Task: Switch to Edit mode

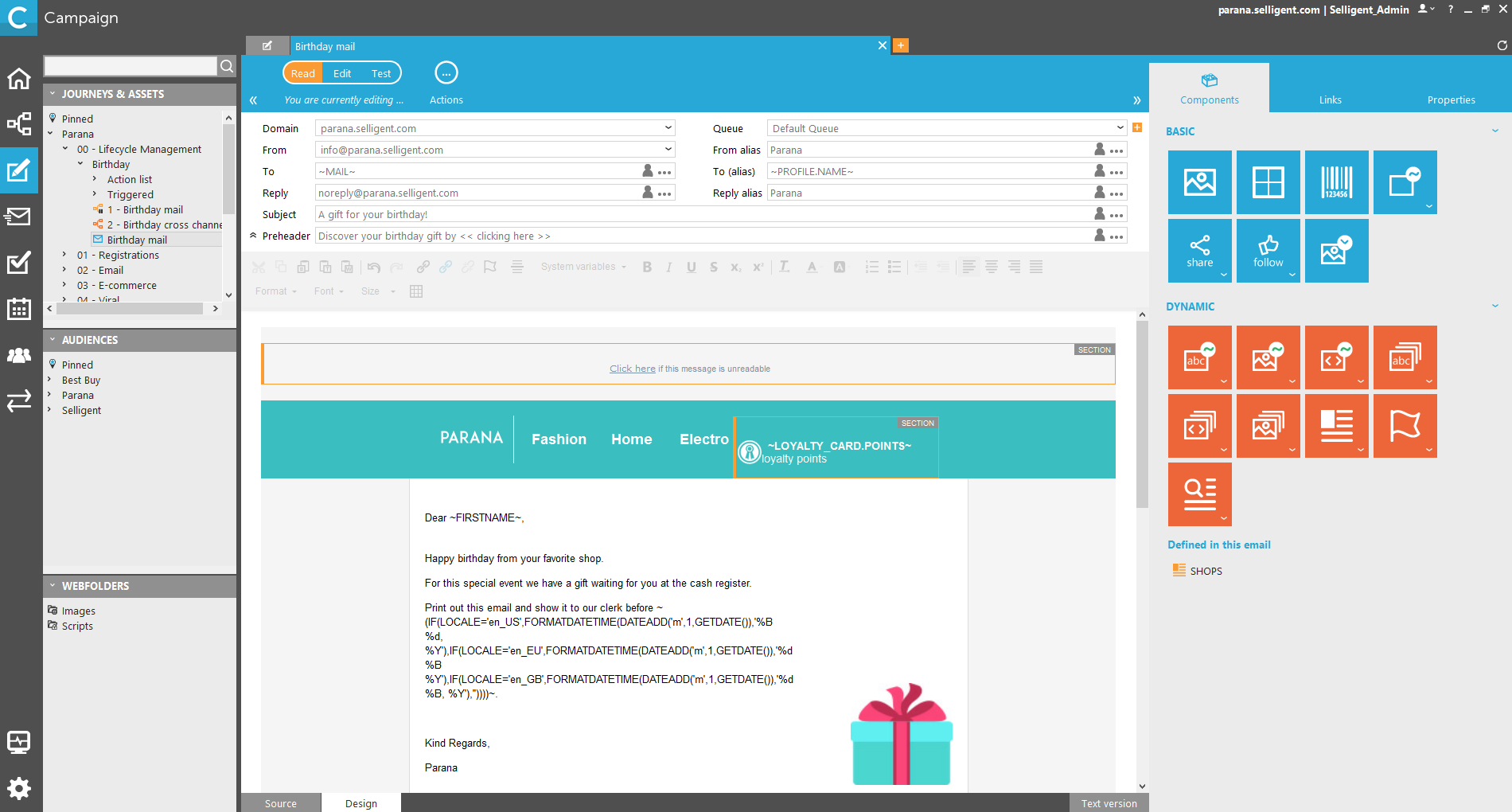Action: tap(342, 73)
